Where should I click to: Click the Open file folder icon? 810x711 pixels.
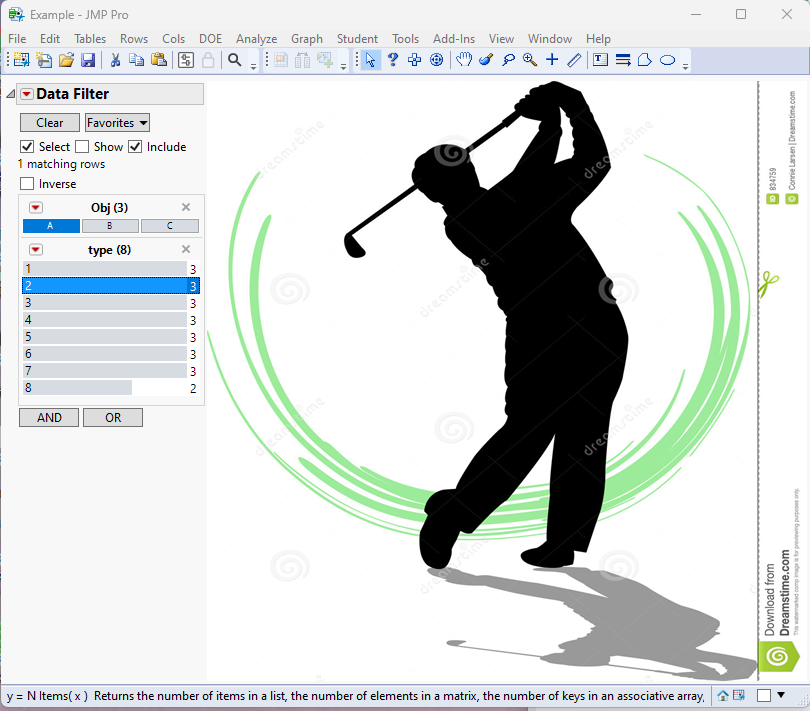pyautogui.click(x=66, y=60)
